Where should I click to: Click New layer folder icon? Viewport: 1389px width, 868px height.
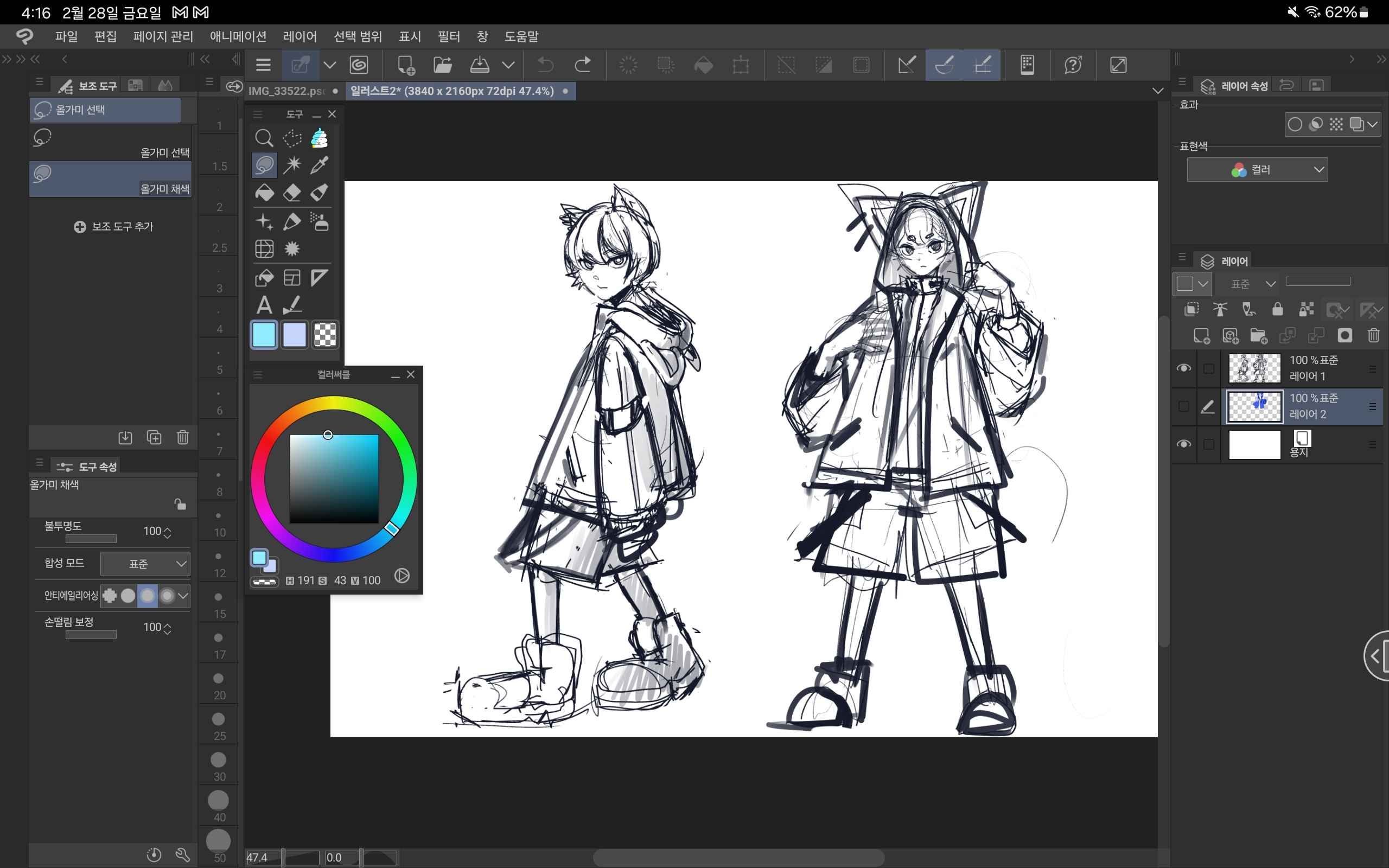(1259, 335)
